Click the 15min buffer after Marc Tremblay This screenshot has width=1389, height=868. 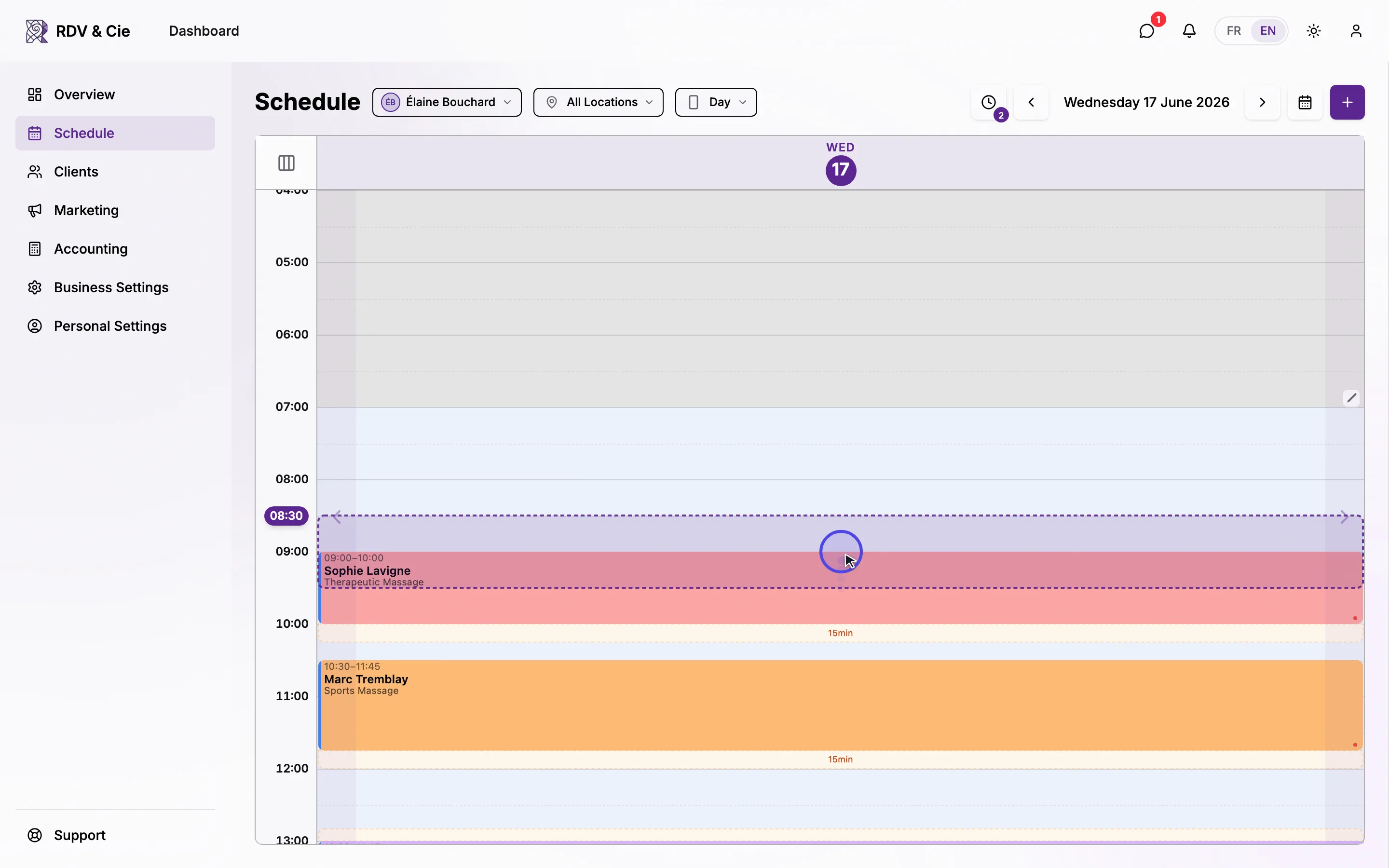click(x=840, y=759)
